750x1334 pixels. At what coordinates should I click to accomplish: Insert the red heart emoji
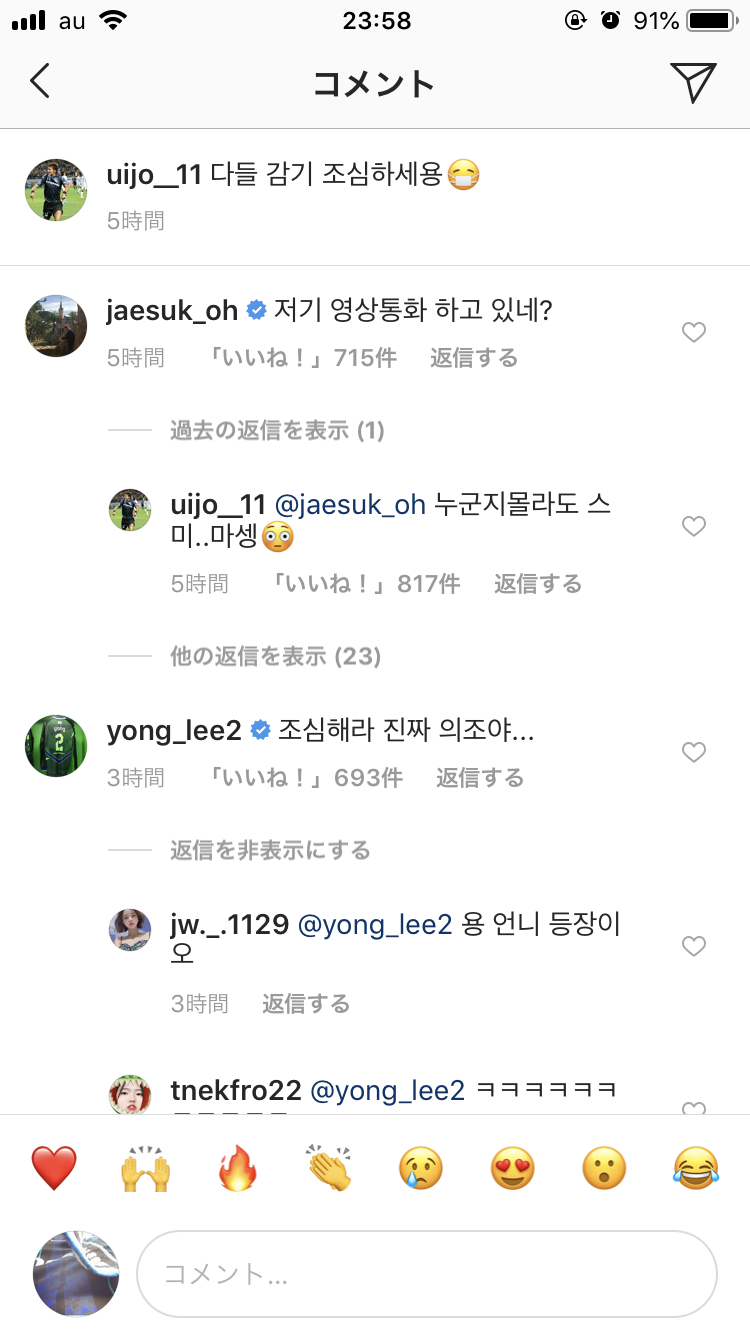coord(54,1168)
